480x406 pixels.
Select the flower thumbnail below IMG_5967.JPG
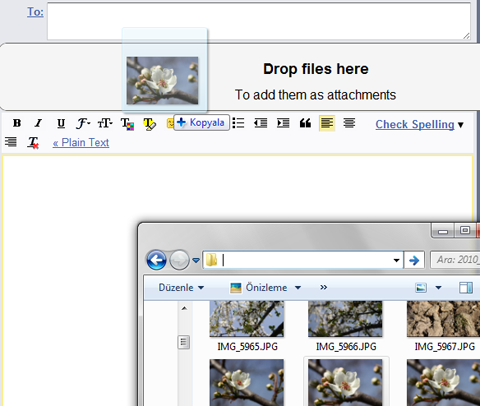click(x=443, y=382)
